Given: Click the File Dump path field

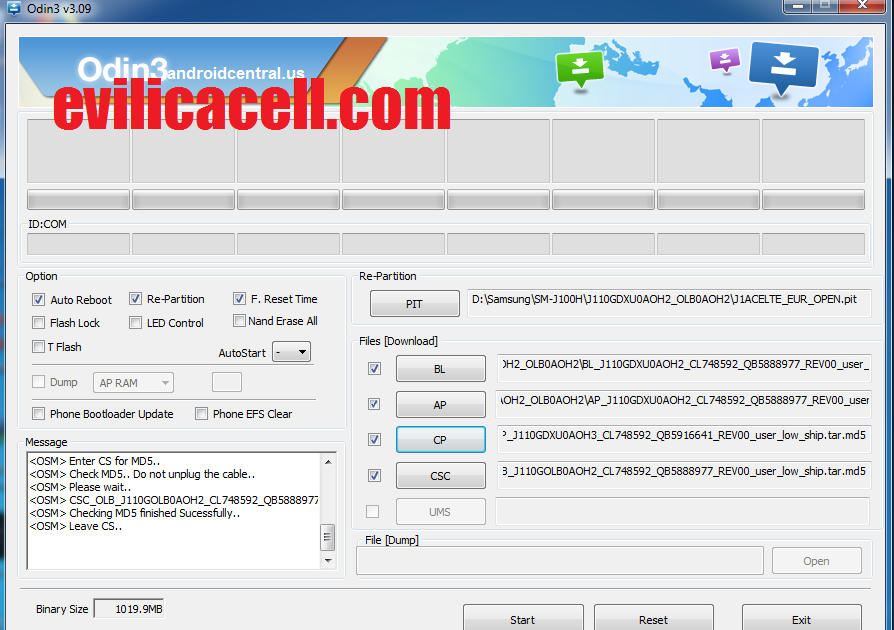Looking at the screenshot, I should (x=560, y=560).
